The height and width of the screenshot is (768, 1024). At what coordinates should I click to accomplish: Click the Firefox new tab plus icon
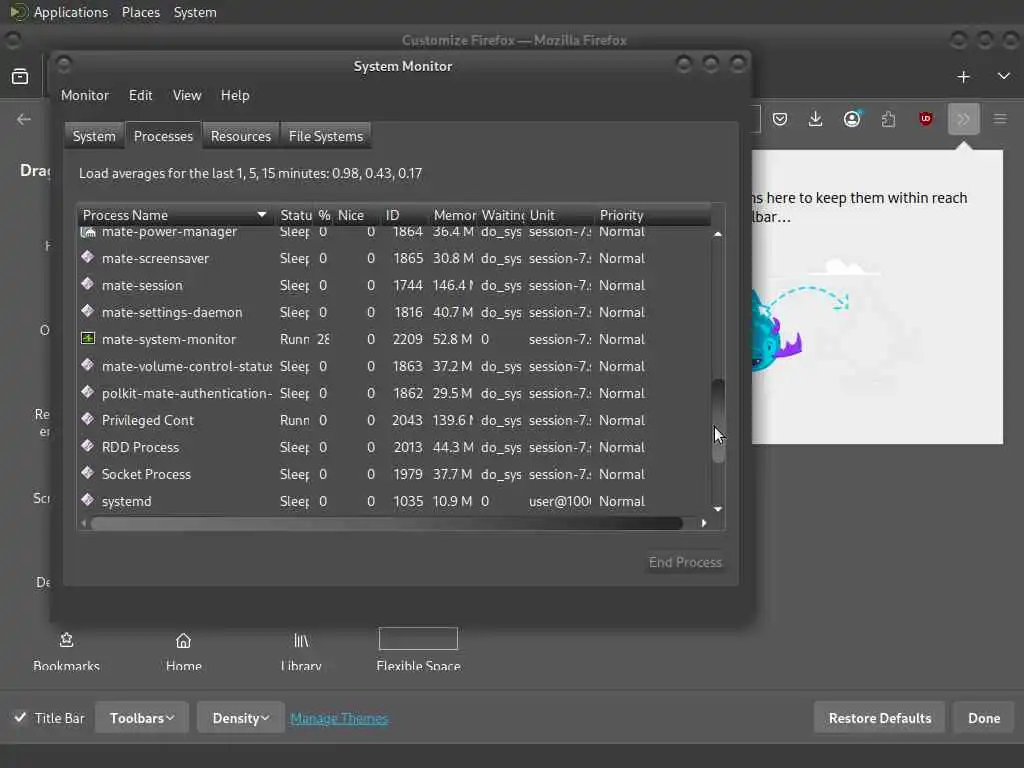pyautogui.click(x=963, y=77)
